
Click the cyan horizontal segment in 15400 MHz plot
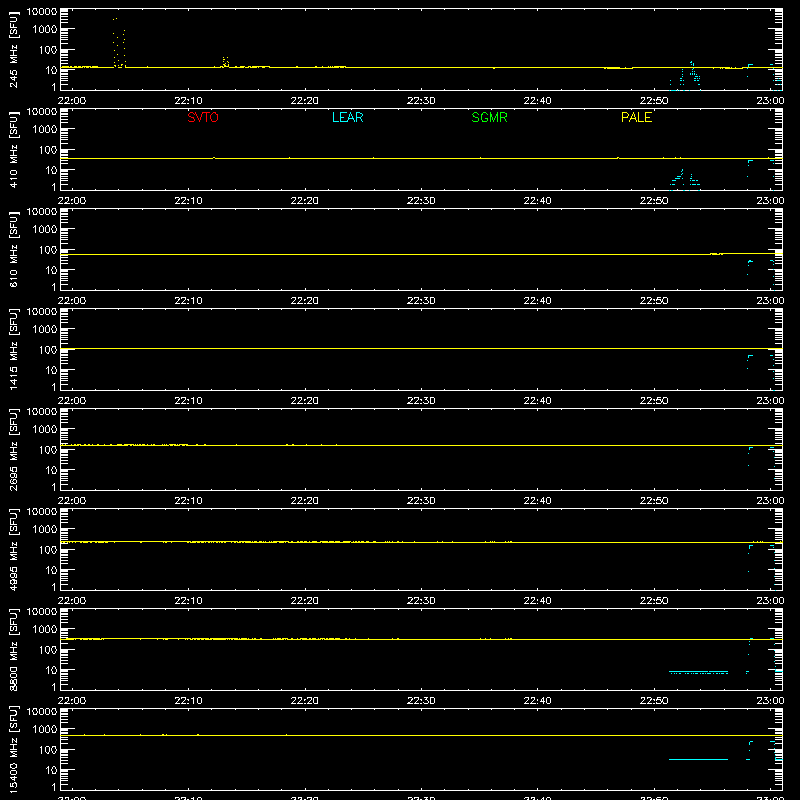698,759
